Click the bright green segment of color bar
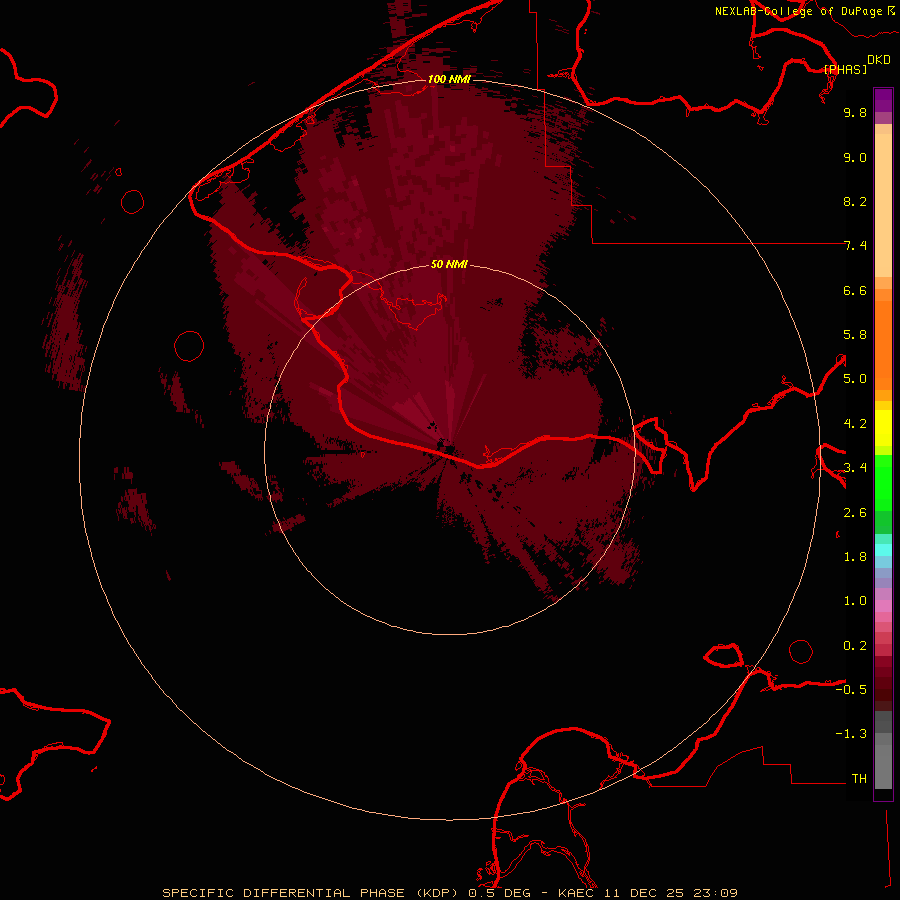Image resolution: width=900 pixels, height=900 pixels. pyautogui.click(x=883, y=483)
